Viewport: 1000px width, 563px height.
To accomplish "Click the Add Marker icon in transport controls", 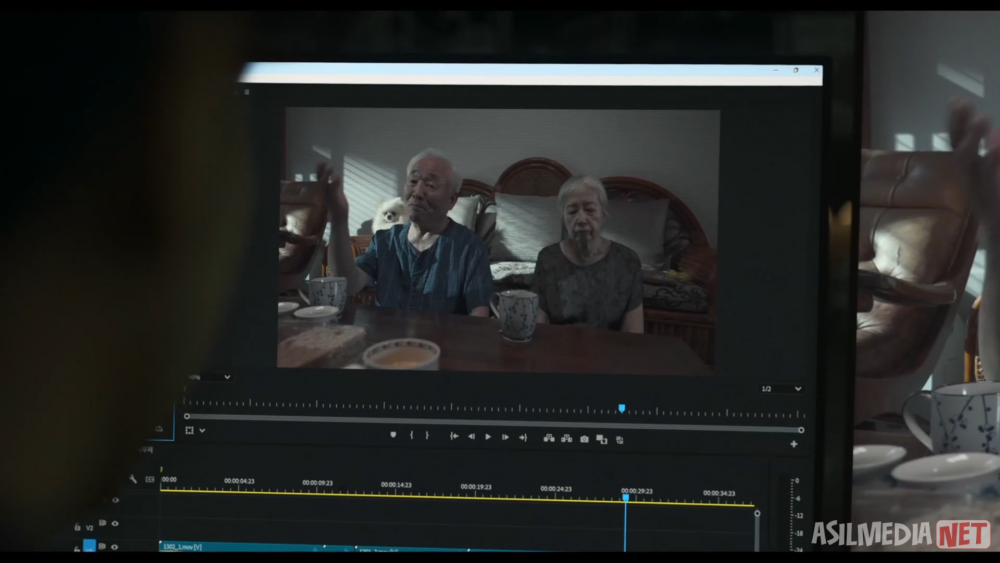I will 393,435.
